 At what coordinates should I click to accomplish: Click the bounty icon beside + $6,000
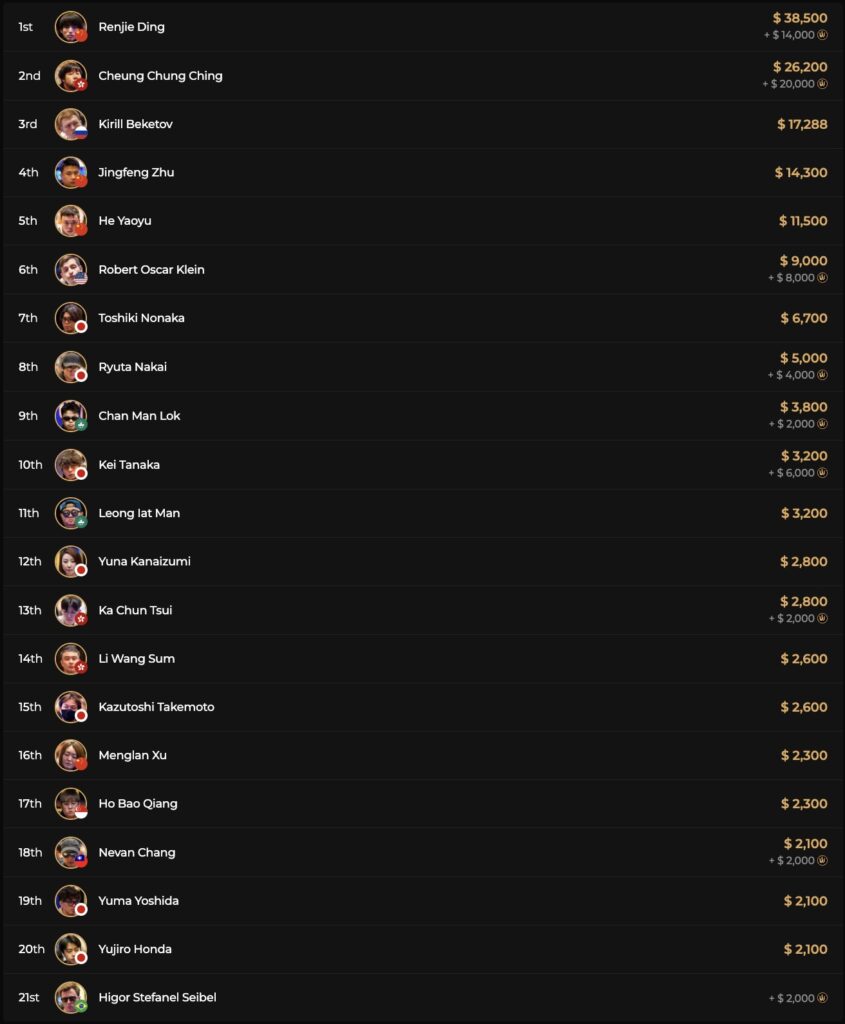[x=822, y=473]
